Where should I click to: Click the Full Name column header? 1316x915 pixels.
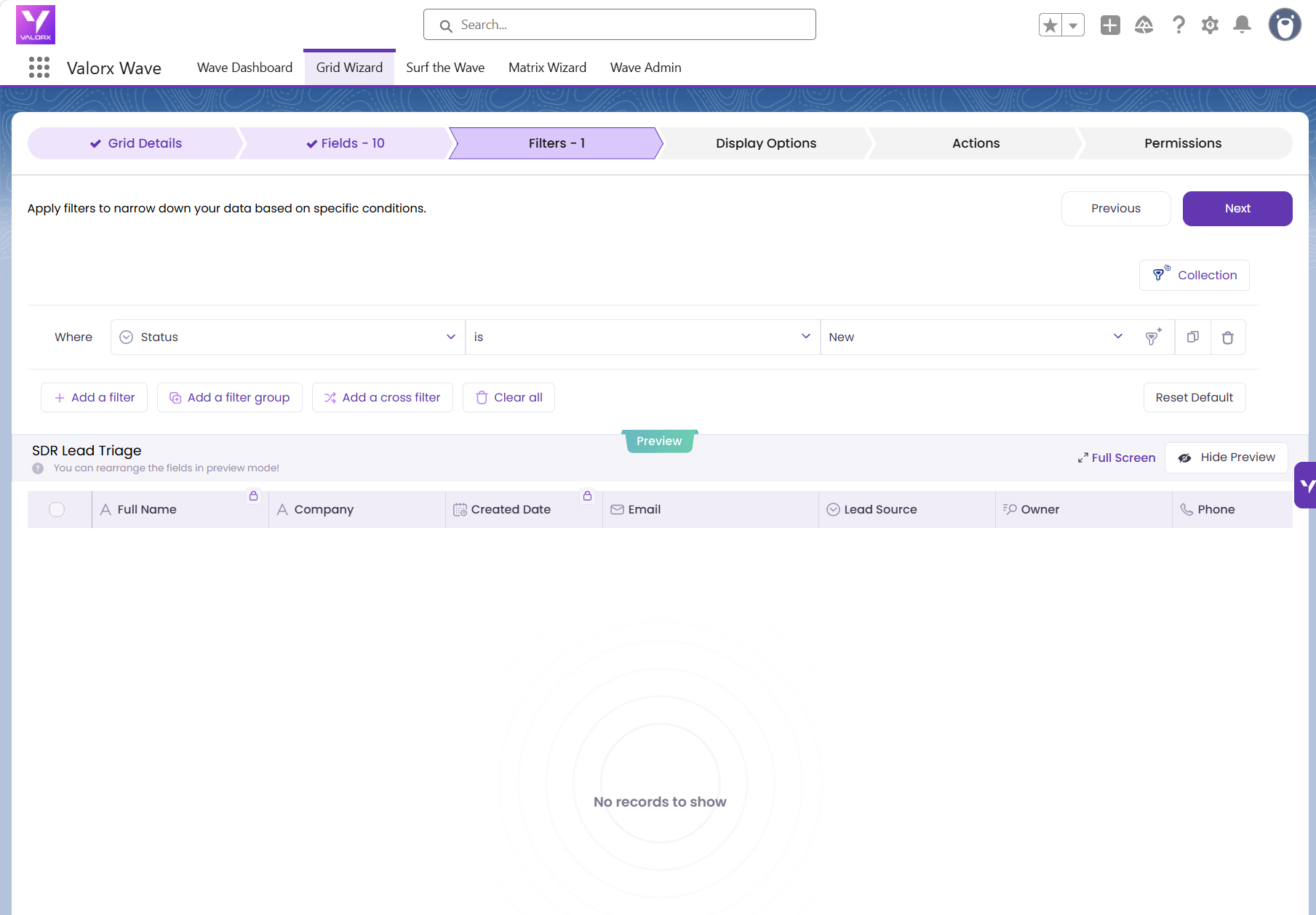(x=180, y=510)
